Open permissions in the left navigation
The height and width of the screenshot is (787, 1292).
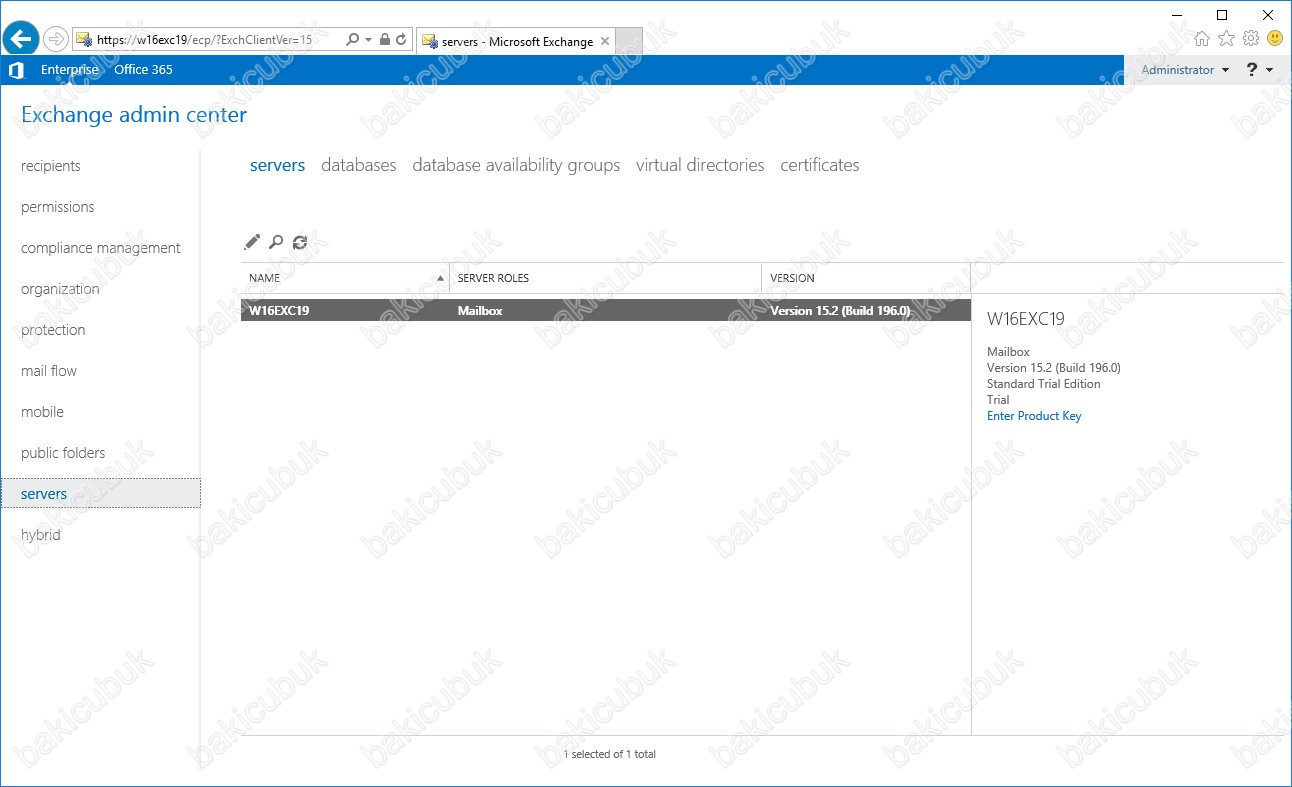[58, 207]
